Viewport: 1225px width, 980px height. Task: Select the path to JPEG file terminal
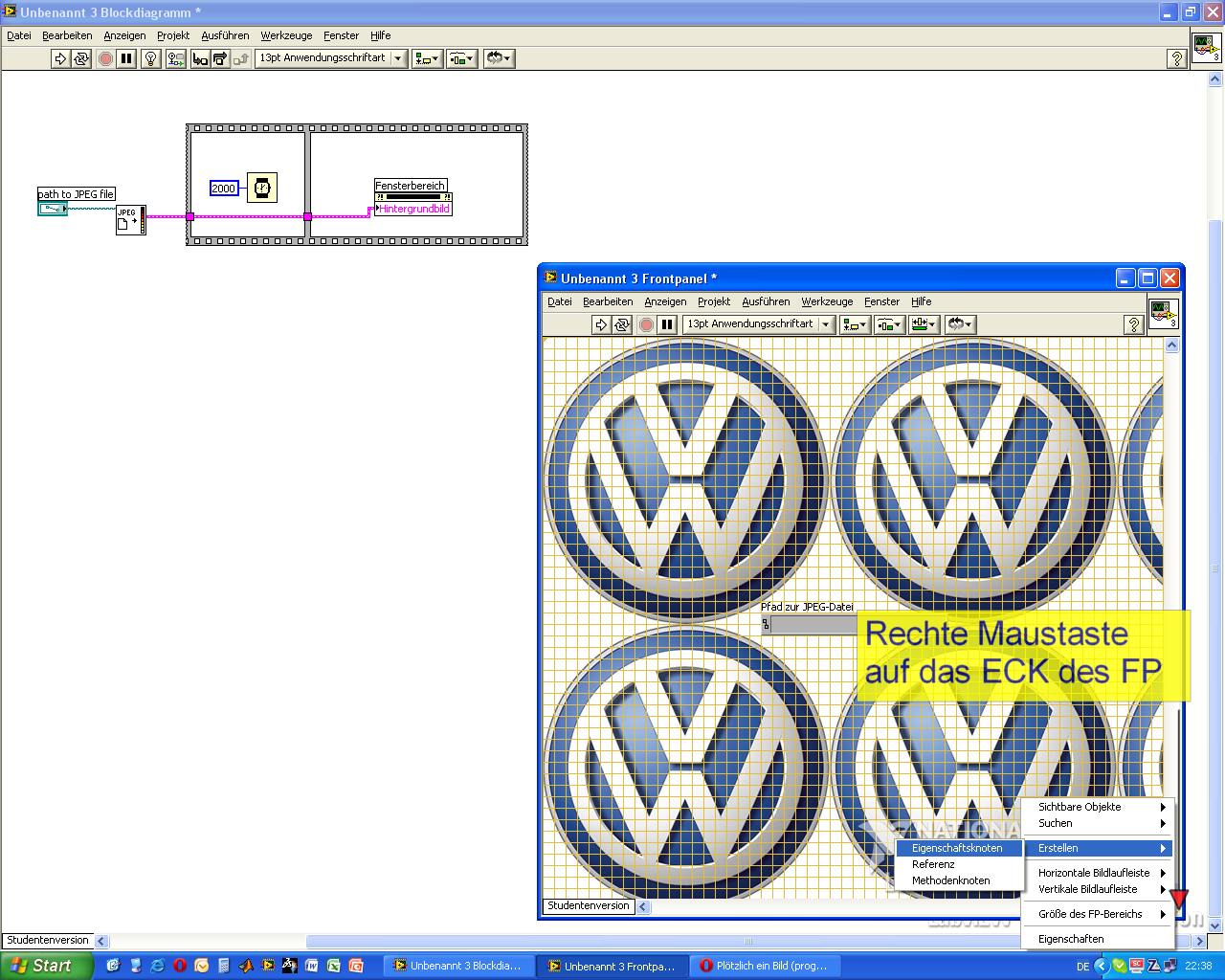(x=53, y=208)
